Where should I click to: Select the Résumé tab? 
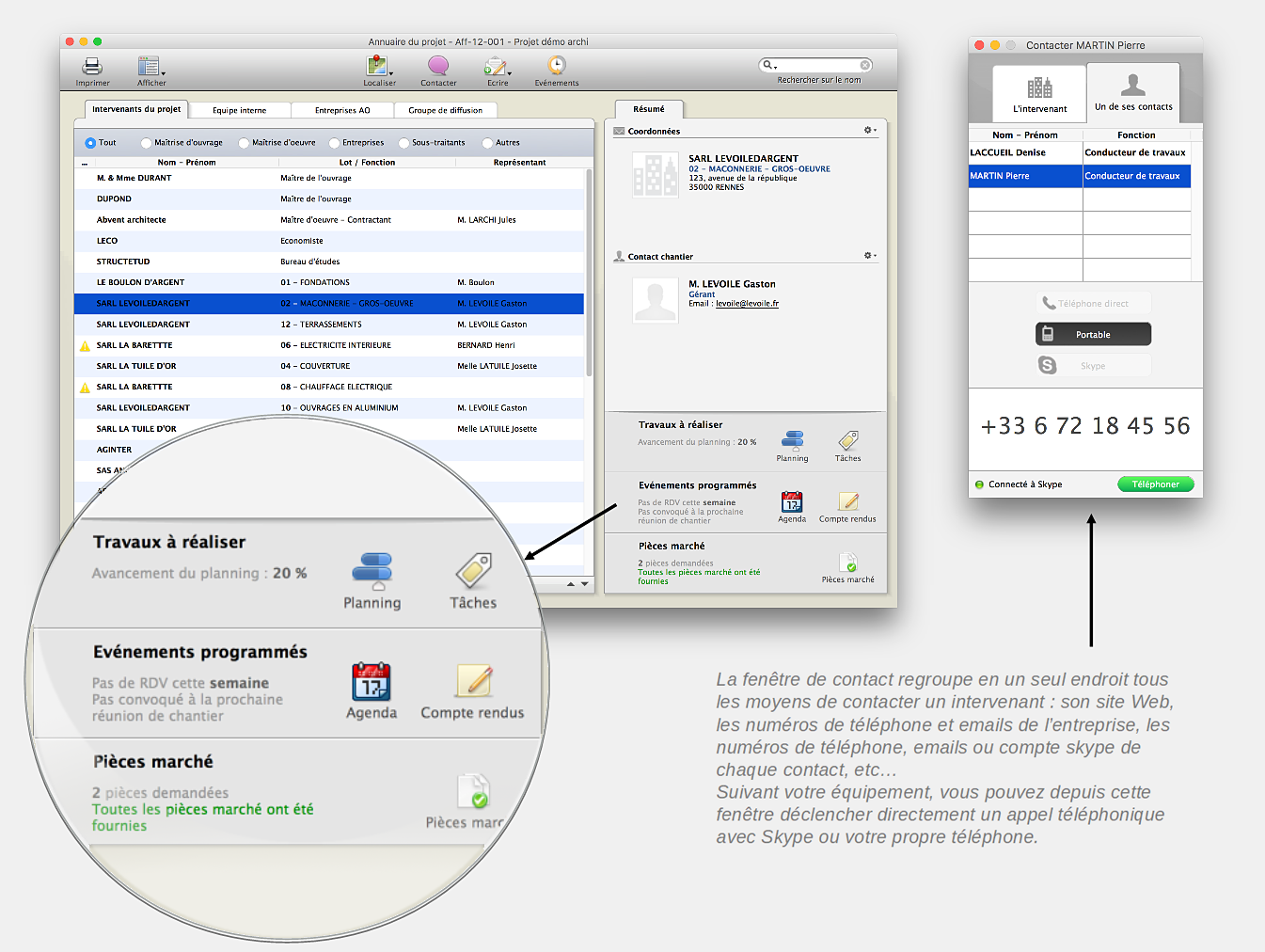649,109
